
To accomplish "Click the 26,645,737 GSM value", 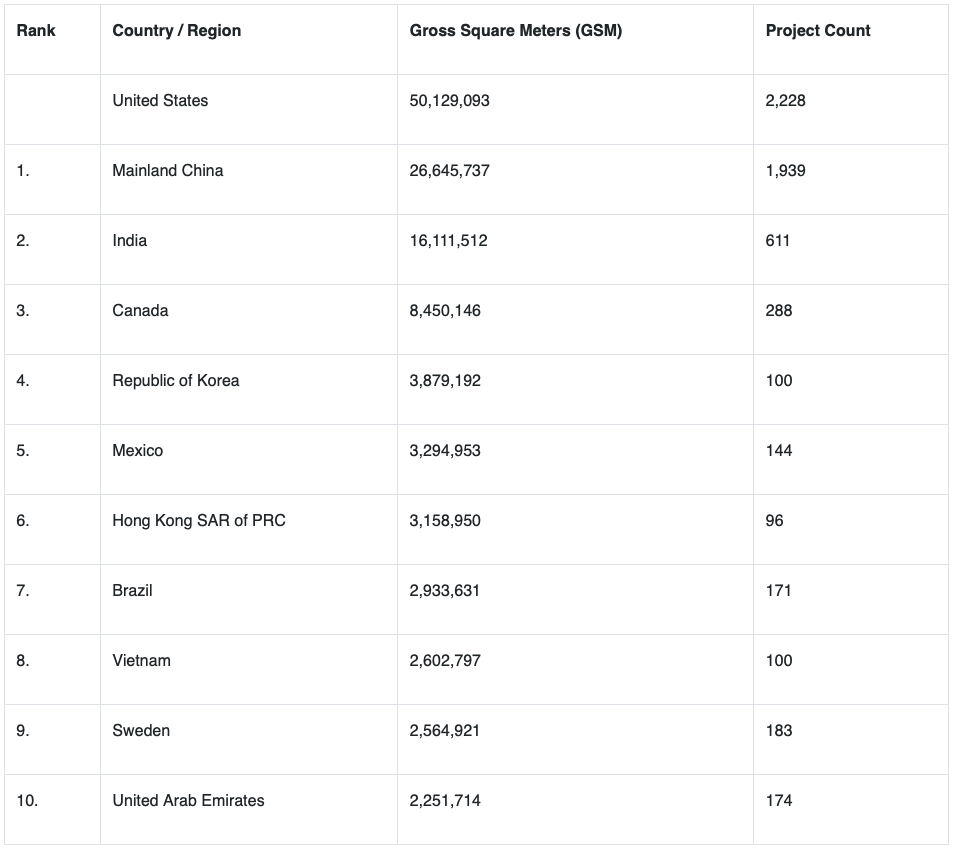I will coord(449,170).
